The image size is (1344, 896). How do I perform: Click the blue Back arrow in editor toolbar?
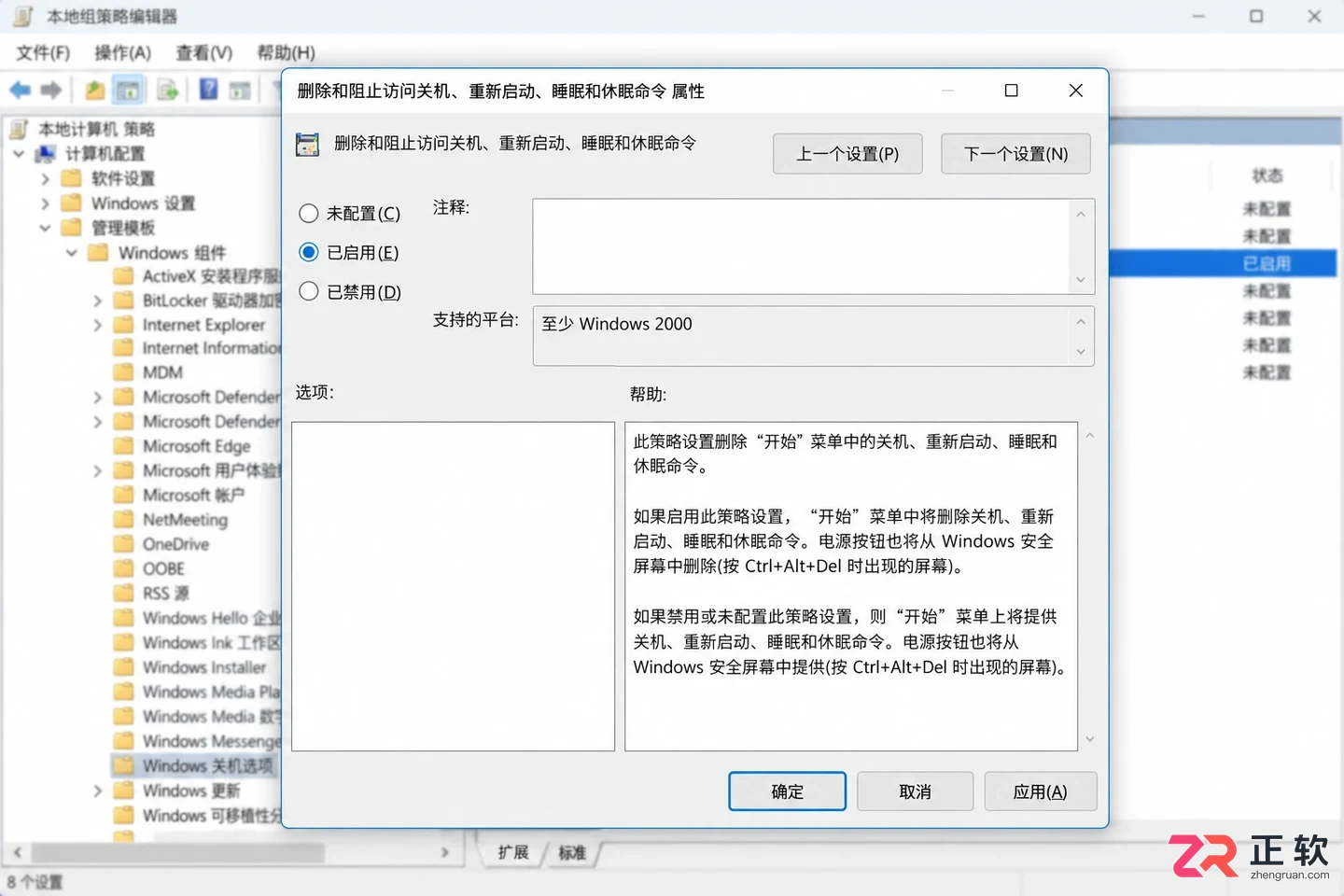point(20,91)
